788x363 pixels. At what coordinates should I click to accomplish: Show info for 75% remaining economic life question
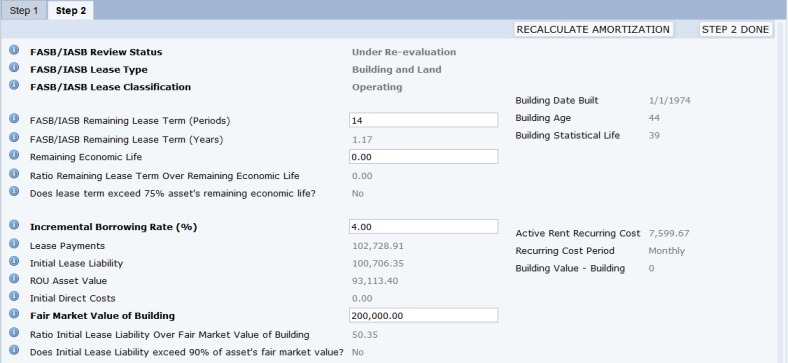[14, 192]
